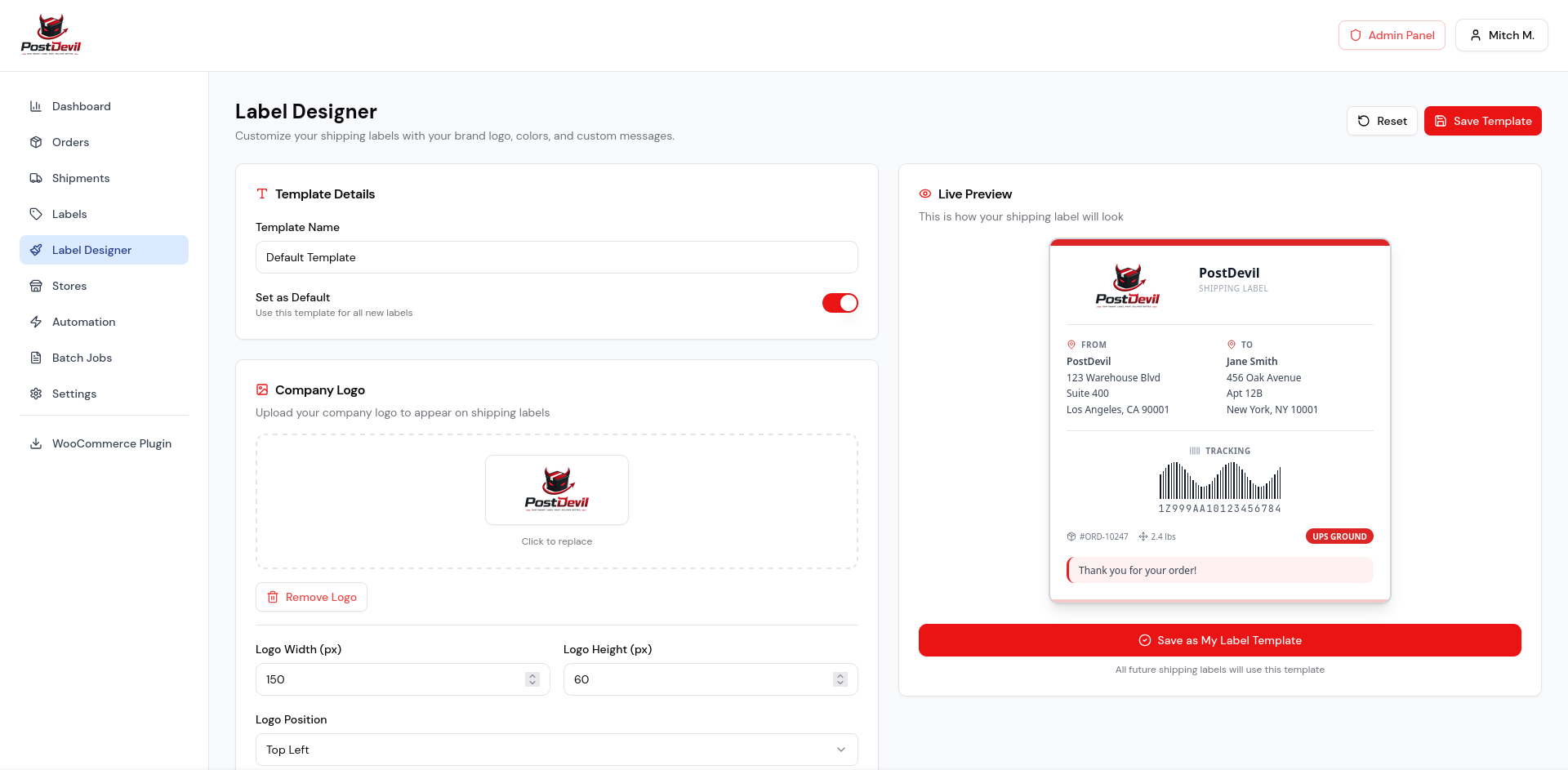The height and width of the screenshot is (770, 1568).
Task: Toggle the Set as Default switch
Action: pyautogui.click(x=840, y=303)
